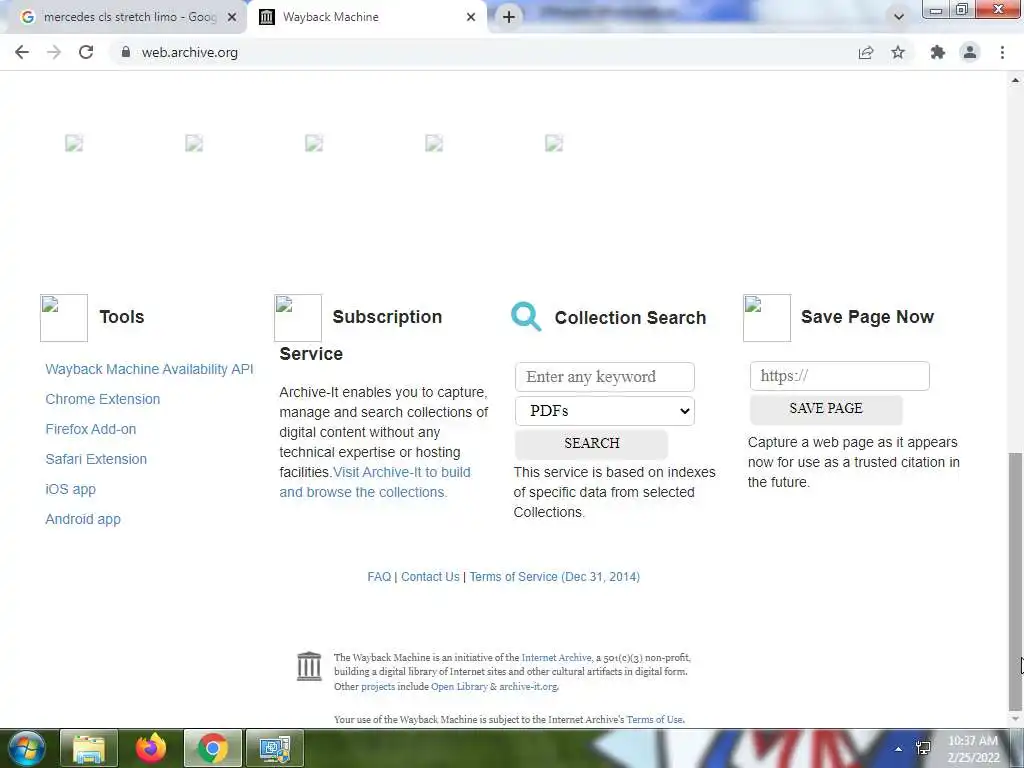The width and height of the screenshot is (1024, 768).
Task: Click the Tools section icon
Action: click(x=63, y=317)
